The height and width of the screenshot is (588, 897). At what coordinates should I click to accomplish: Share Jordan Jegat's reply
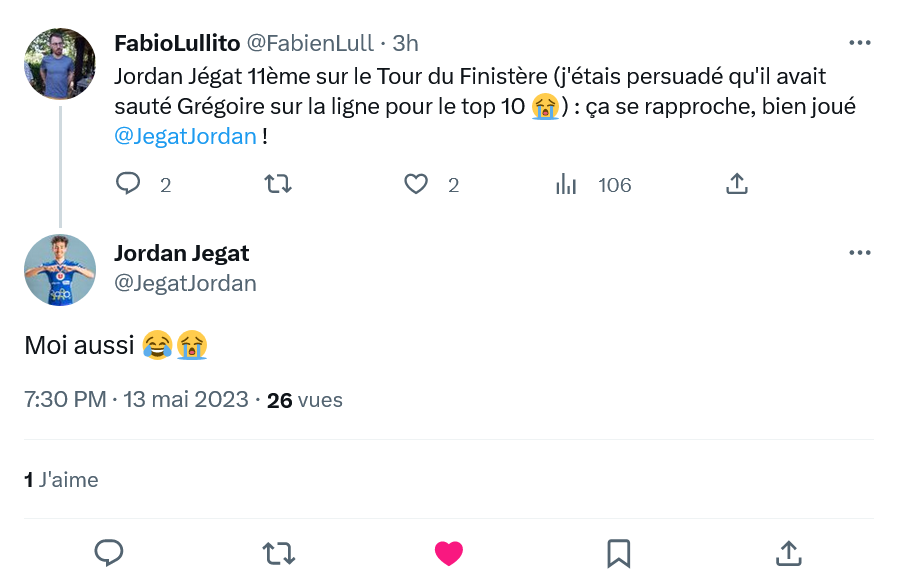pos(788,552)
